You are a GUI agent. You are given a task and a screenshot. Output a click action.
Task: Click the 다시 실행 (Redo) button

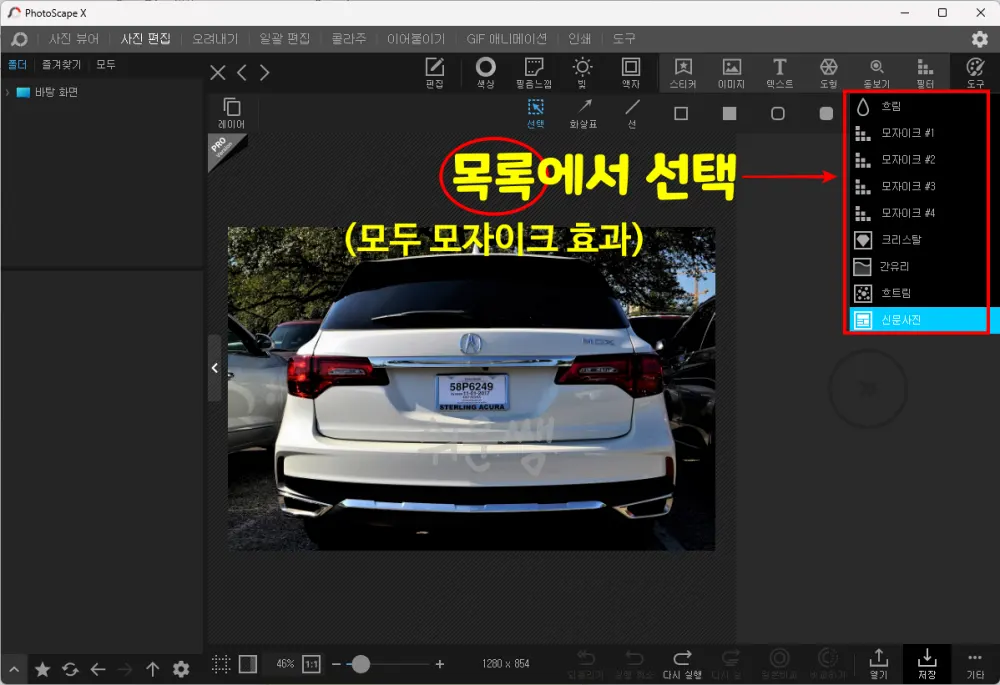(683, 663)
